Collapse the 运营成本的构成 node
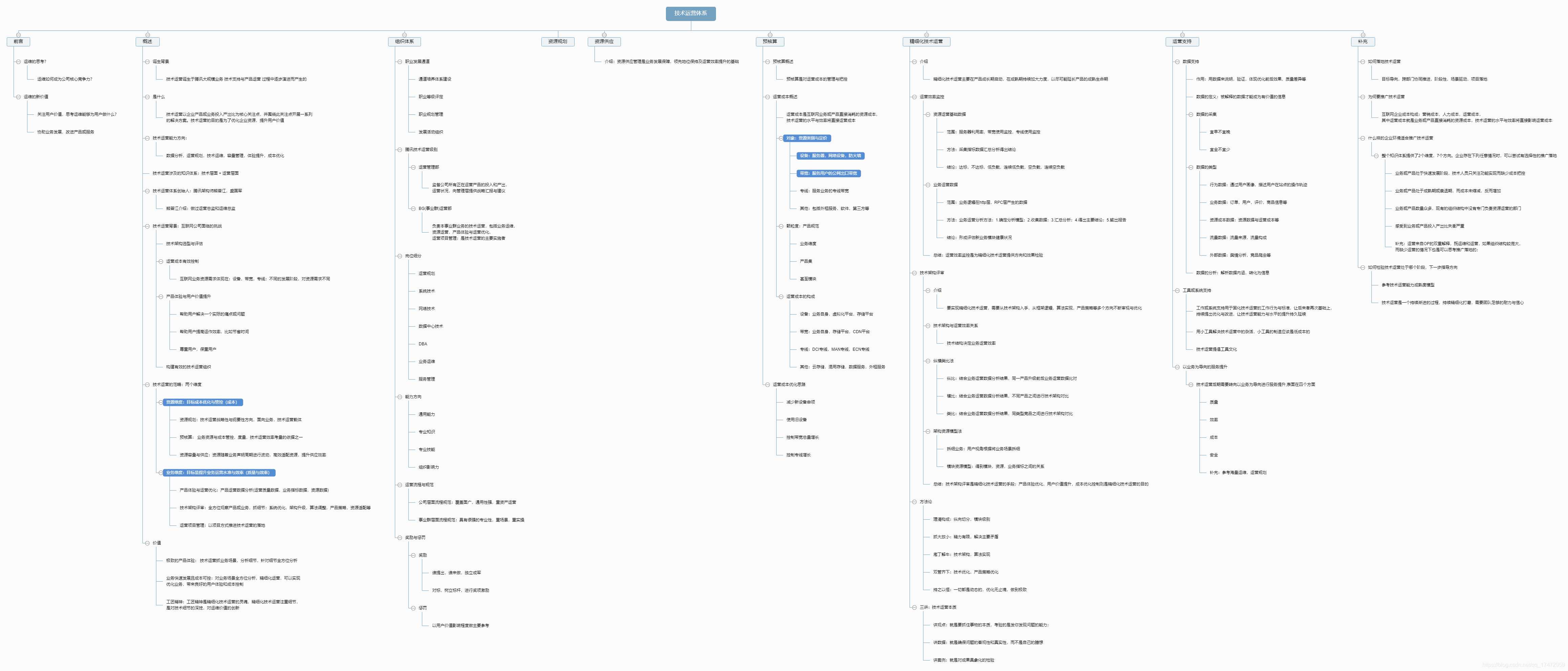The width and height of the screenshot is (1568, 671). pos(781,297)
